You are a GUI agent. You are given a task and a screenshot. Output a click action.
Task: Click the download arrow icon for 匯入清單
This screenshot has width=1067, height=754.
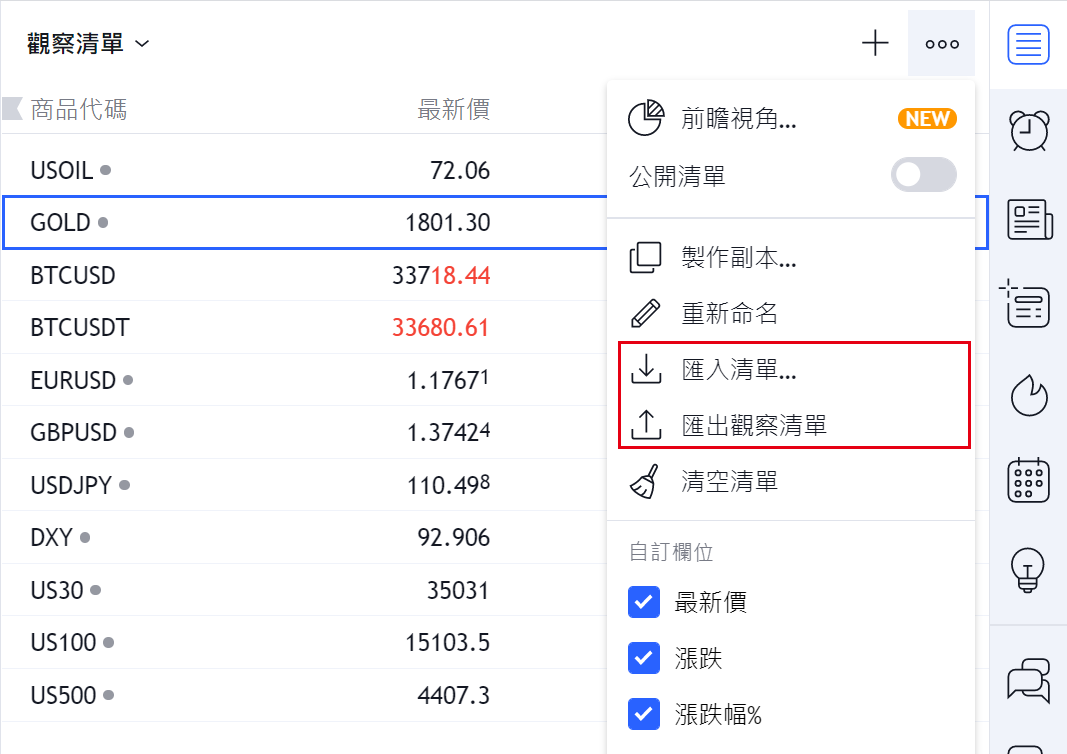click(646, 370)
